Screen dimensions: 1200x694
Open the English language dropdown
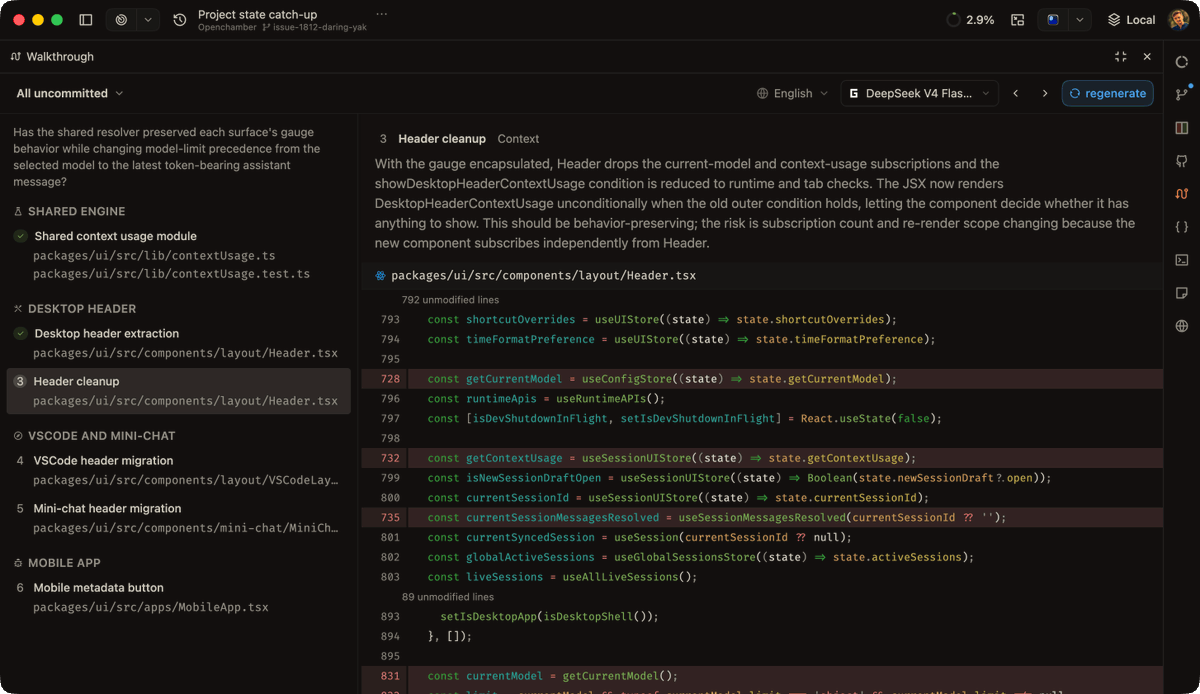[x=793, y=93]
